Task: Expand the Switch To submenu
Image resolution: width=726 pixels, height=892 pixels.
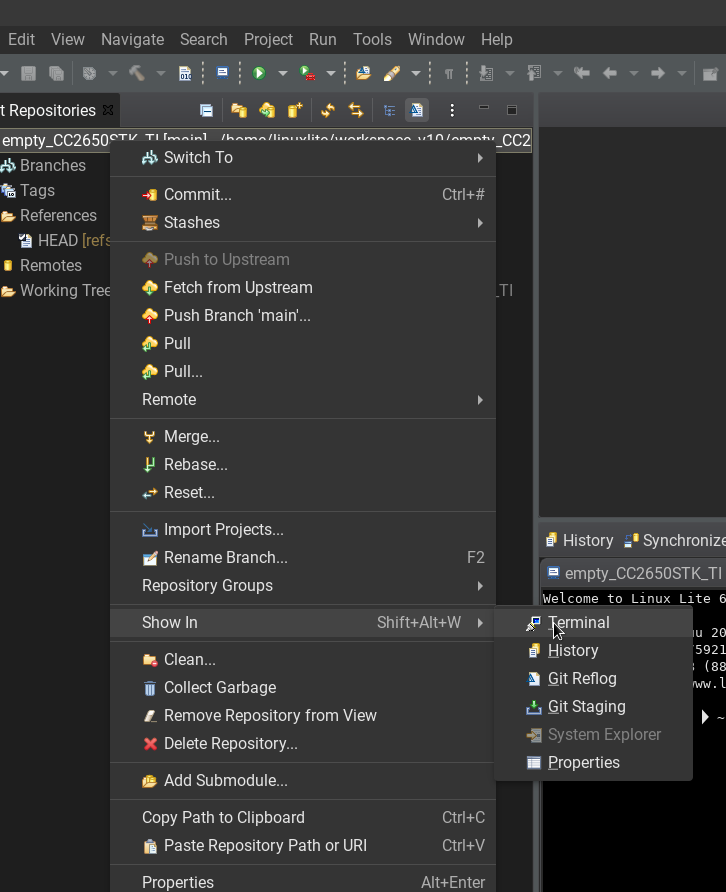Action: [x=303, y=158]
